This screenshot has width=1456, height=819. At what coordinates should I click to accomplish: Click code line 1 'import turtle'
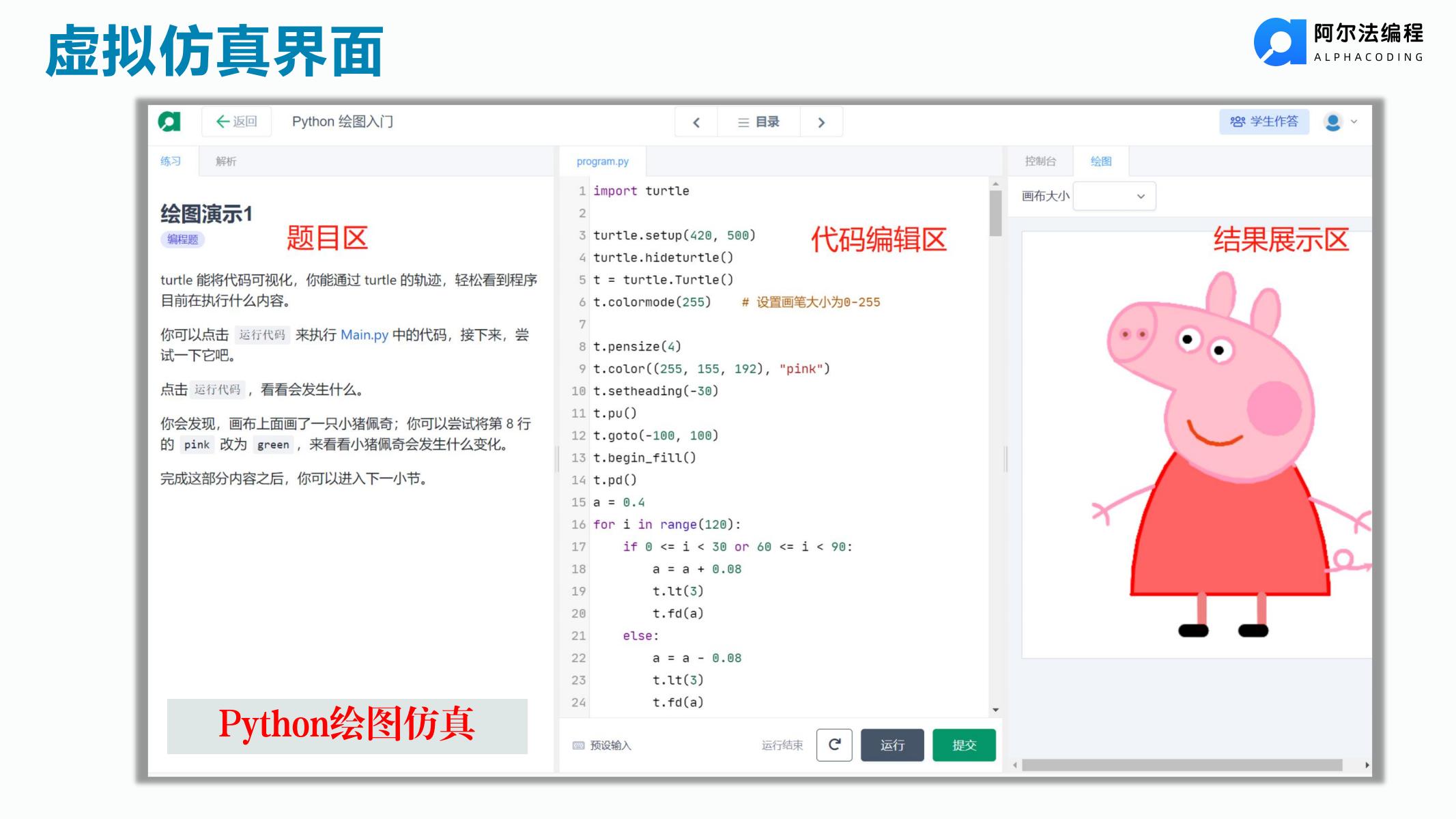641,191
